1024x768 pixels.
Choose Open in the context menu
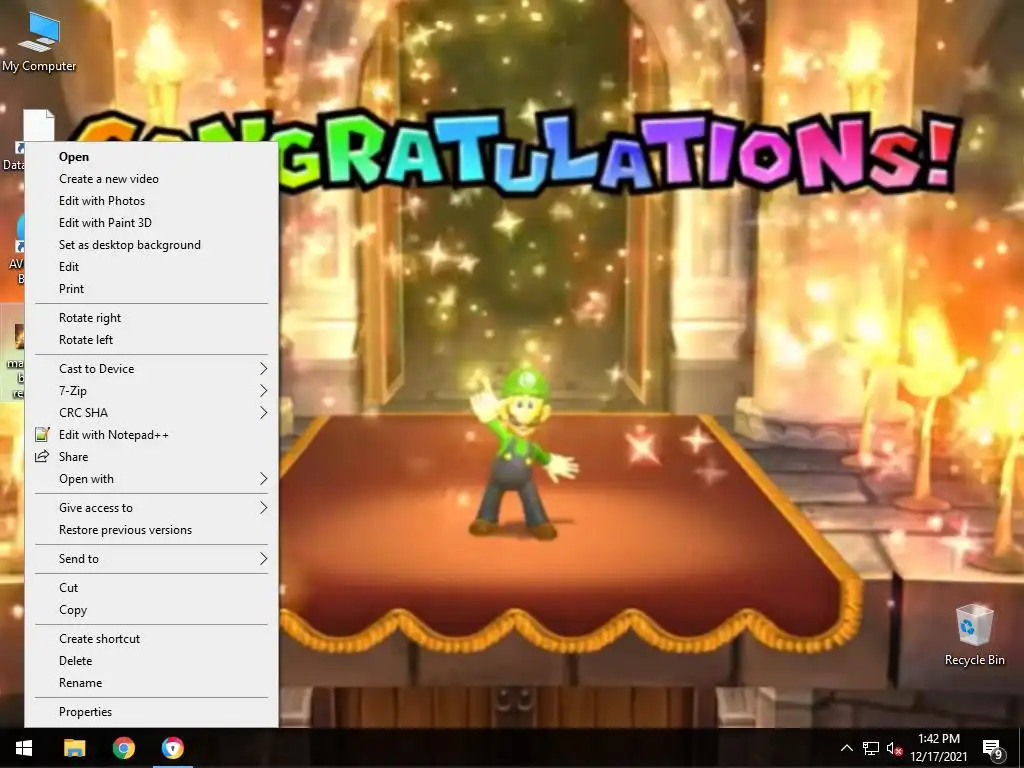pyautogui.click(x=152, y=157)
